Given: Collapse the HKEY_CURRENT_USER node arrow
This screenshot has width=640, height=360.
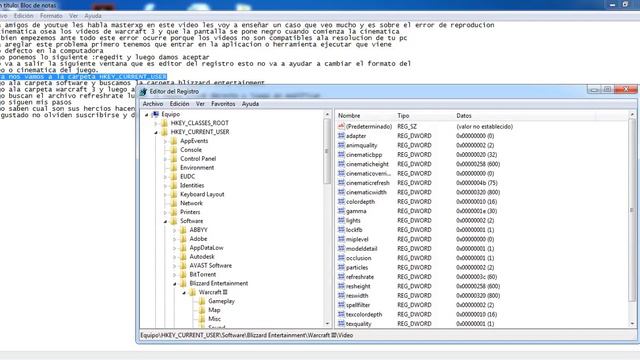Looking at the screenshot, I should coord(156,132).
